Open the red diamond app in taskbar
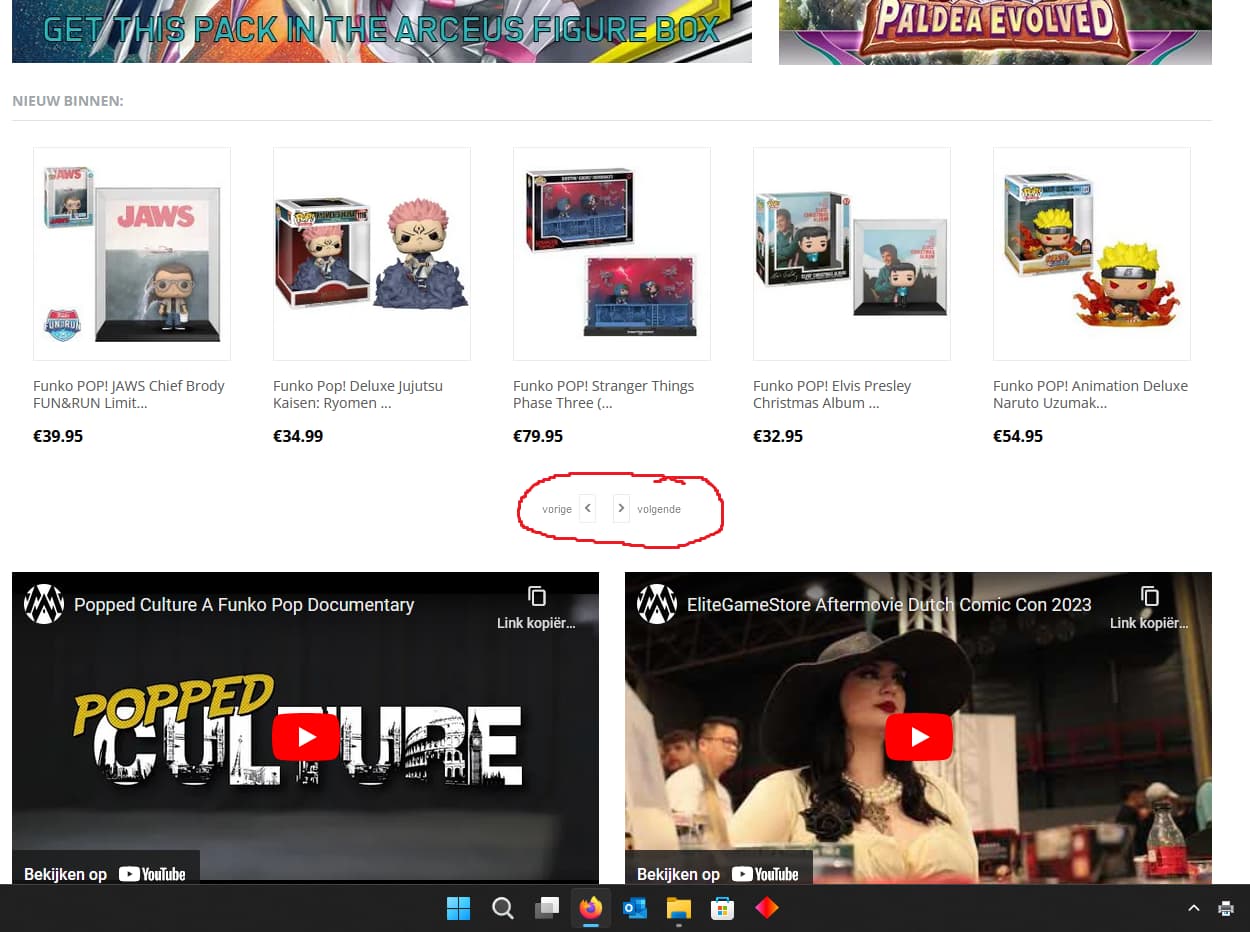Viewport: 1250px width, 932px height. tap(767, 908)
